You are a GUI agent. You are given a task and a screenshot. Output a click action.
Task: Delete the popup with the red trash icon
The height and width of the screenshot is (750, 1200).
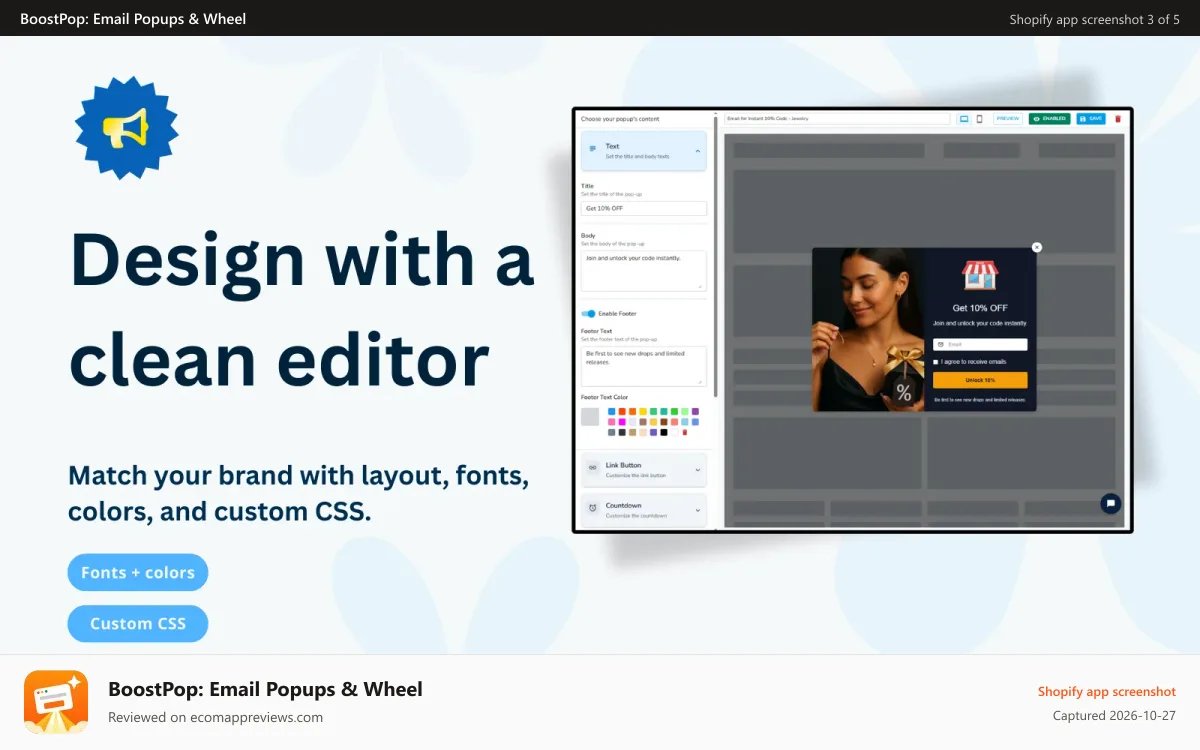pyautogui.click(x=1118, y=118)
